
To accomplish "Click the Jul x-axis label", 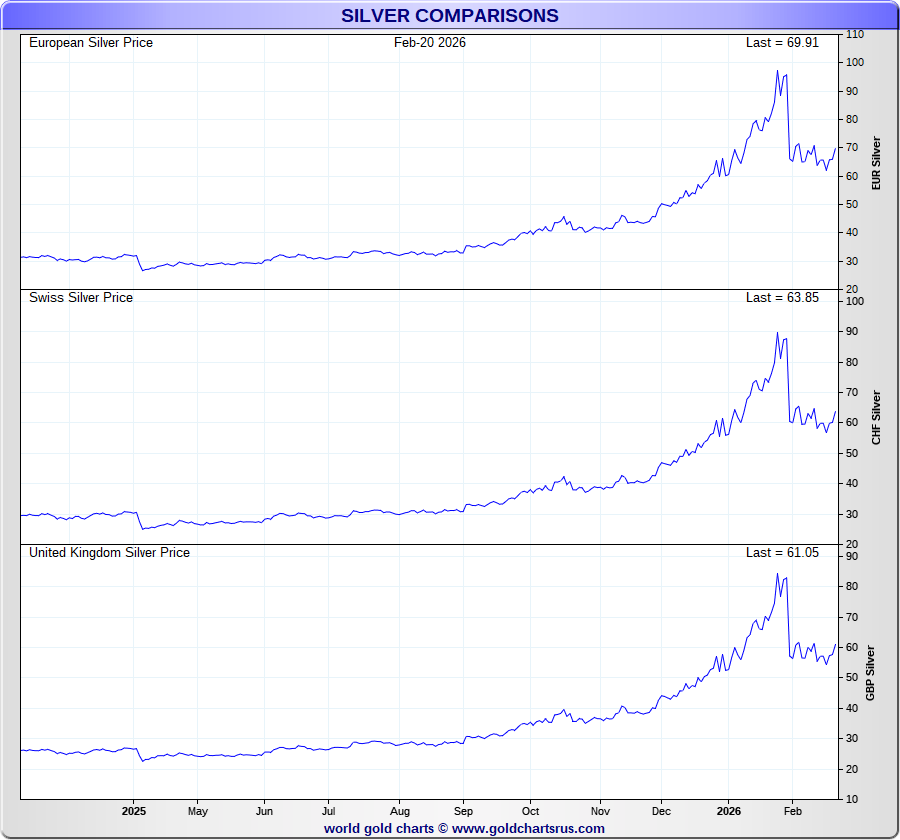I will click(x=328, y=811).
